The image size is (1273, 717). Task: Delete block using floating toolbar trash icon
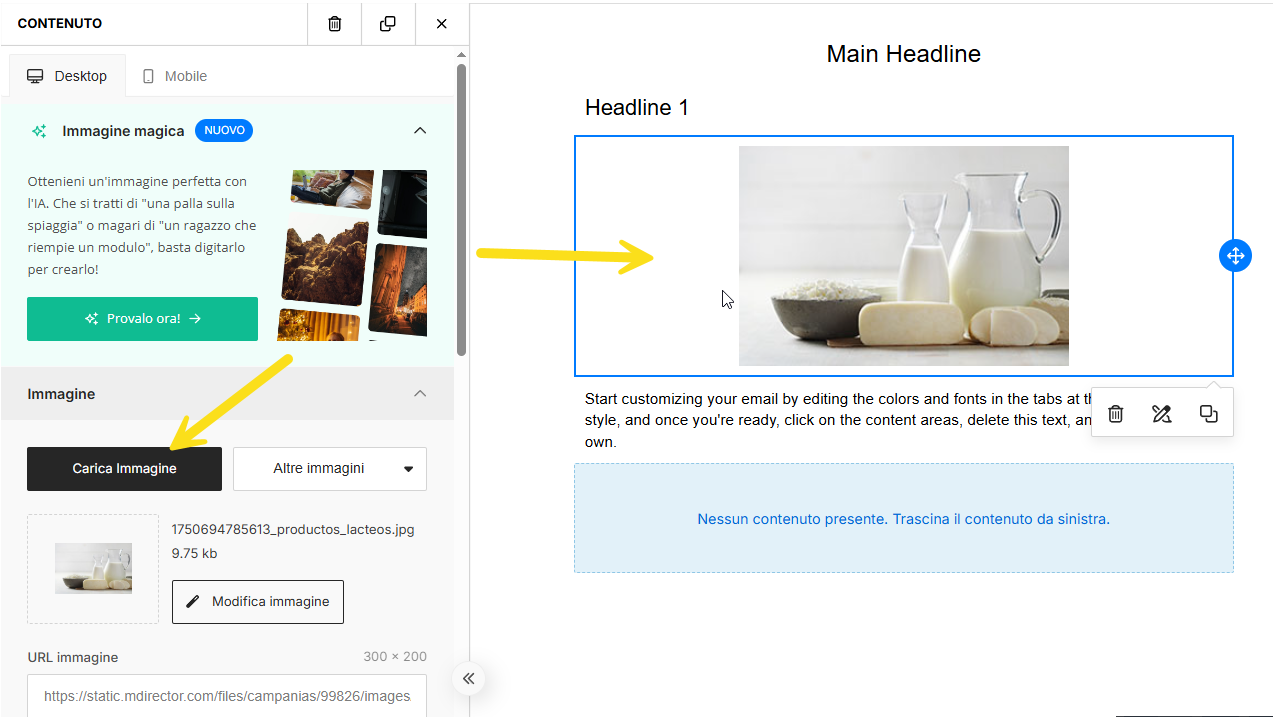pyautogui.click(x=1116, y=413)
